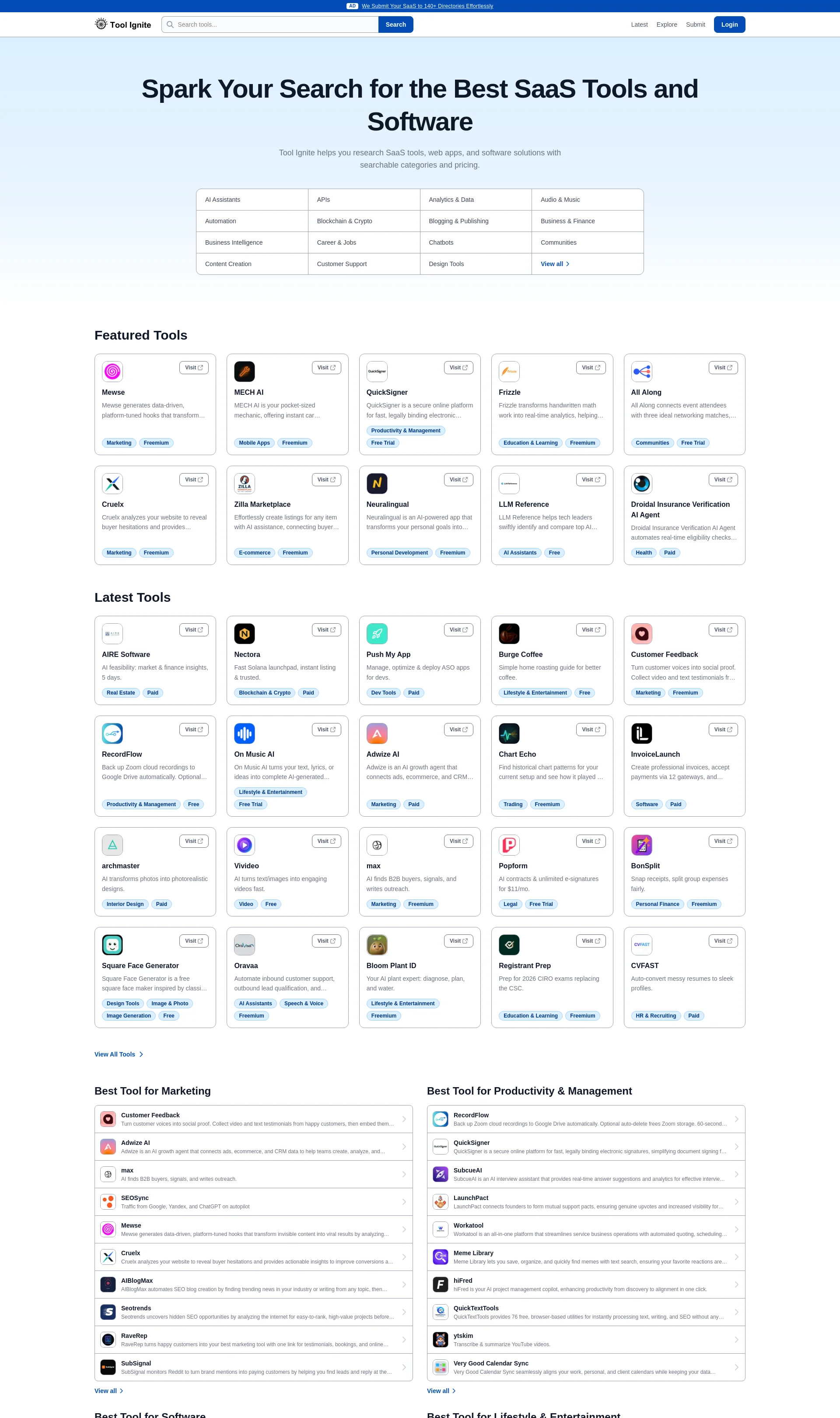Click the RecordFlow icon in Latest Tools
Viewport: 840px width, 1418px height.
[112, 734]
